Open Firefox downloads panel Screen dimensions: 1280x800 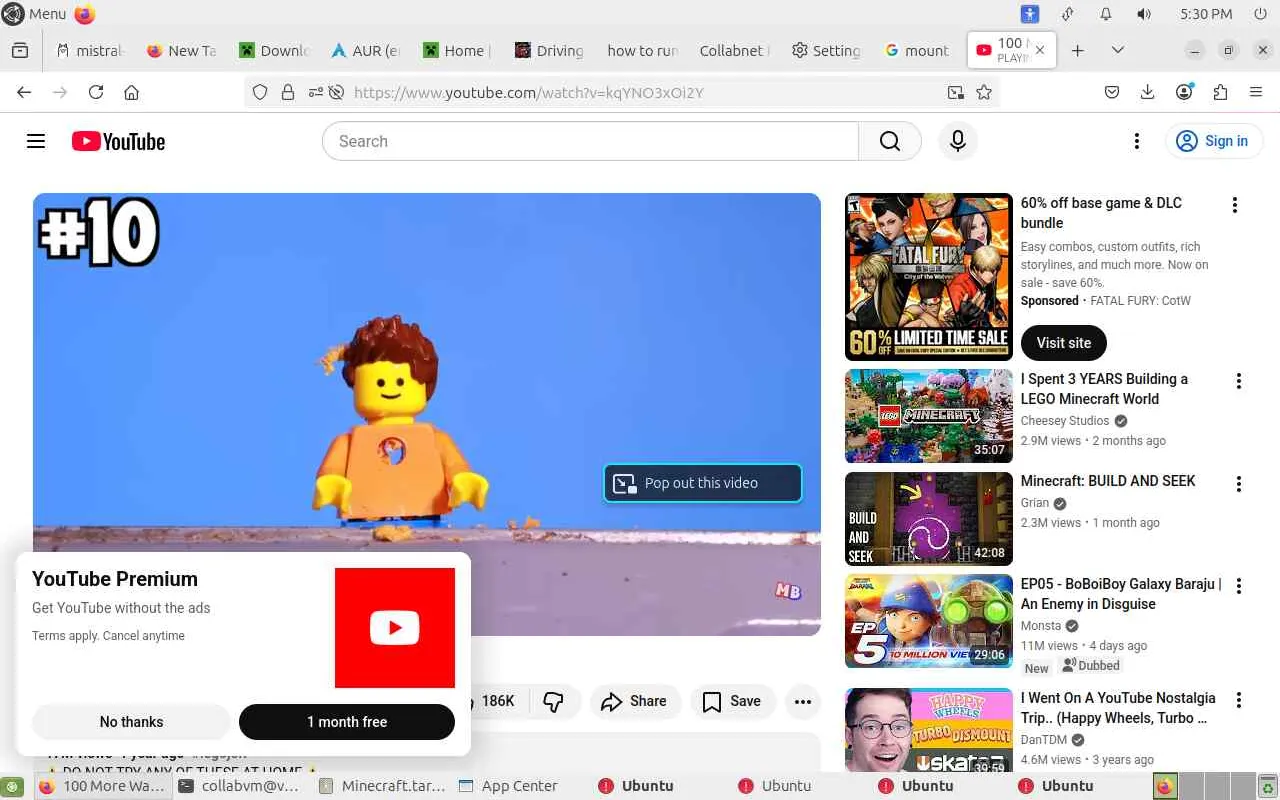pos(1148,92)
